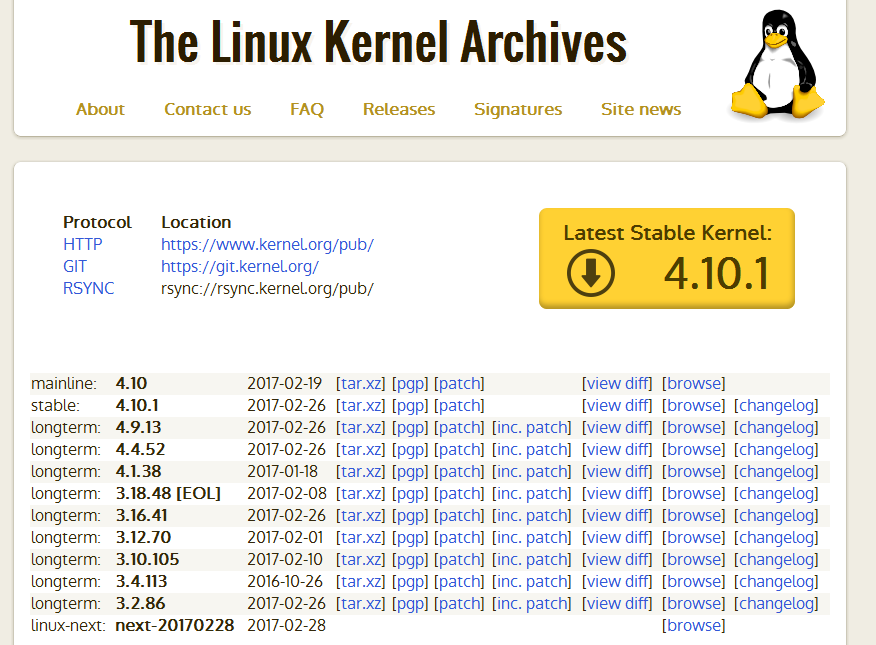The width and height of the screenshot is (876, 645).
Task: Open patch for longterm 4.1.38
Action: [459, 471]
